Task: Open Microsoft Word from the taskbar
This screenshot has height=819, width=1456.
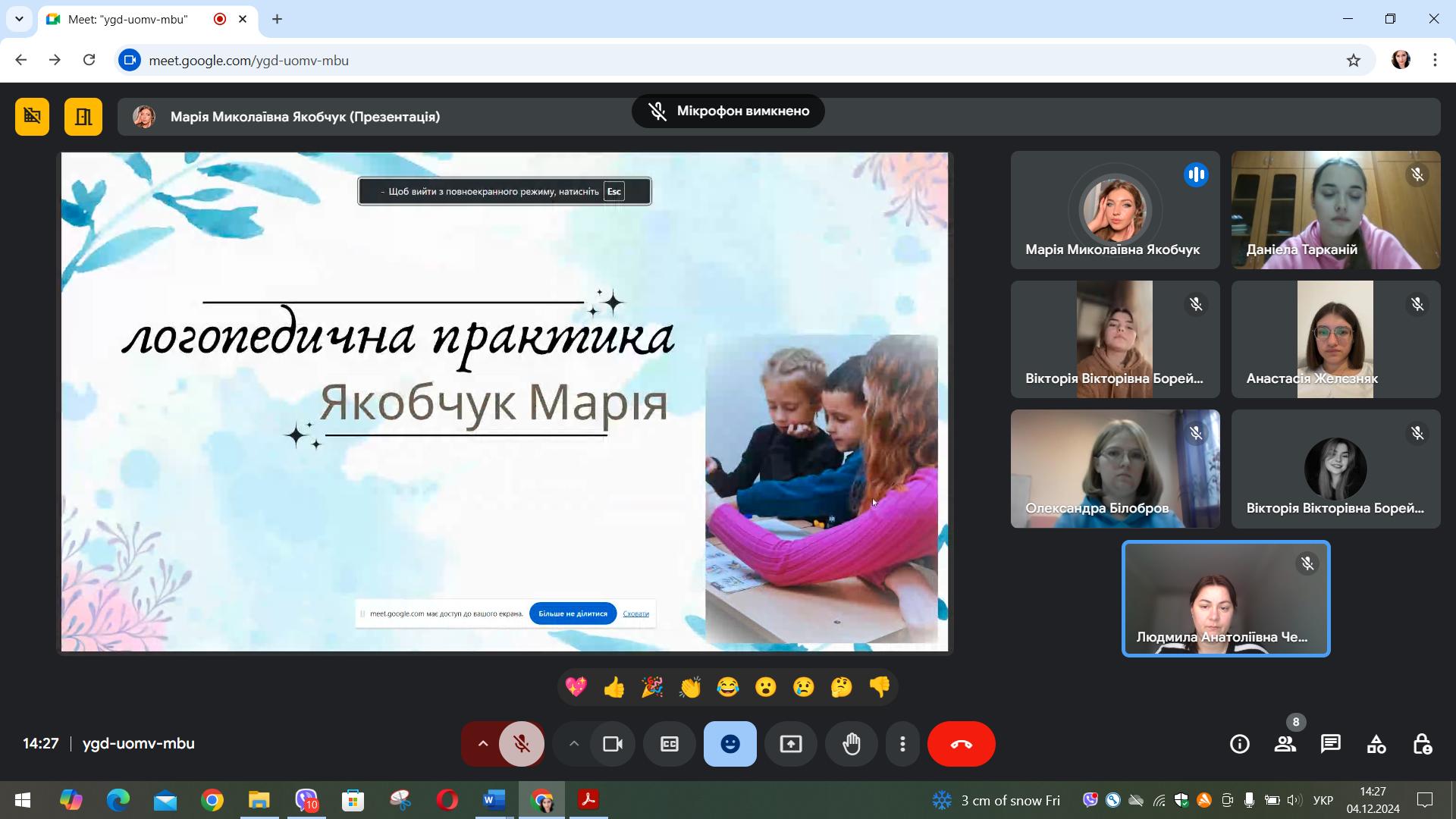Action: [494, 800]
